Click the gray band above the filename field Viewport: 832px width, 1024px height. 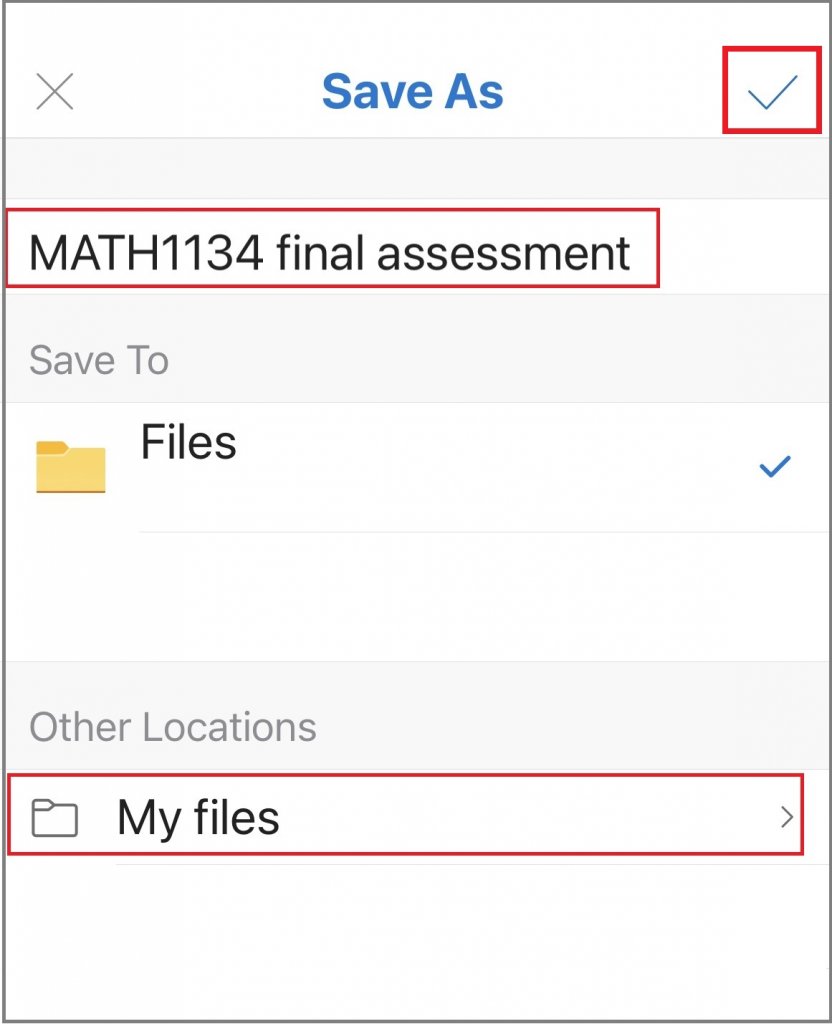coord(418,168)
